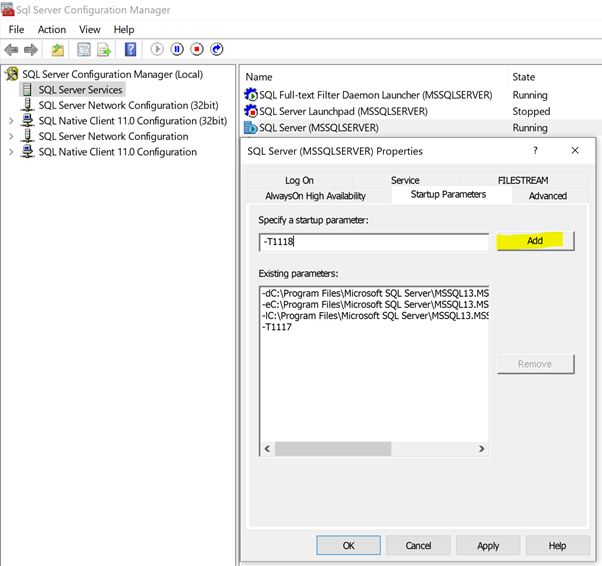602x566 pixels.
Task: Click the Remove button
Action: (x=535, y=364)
